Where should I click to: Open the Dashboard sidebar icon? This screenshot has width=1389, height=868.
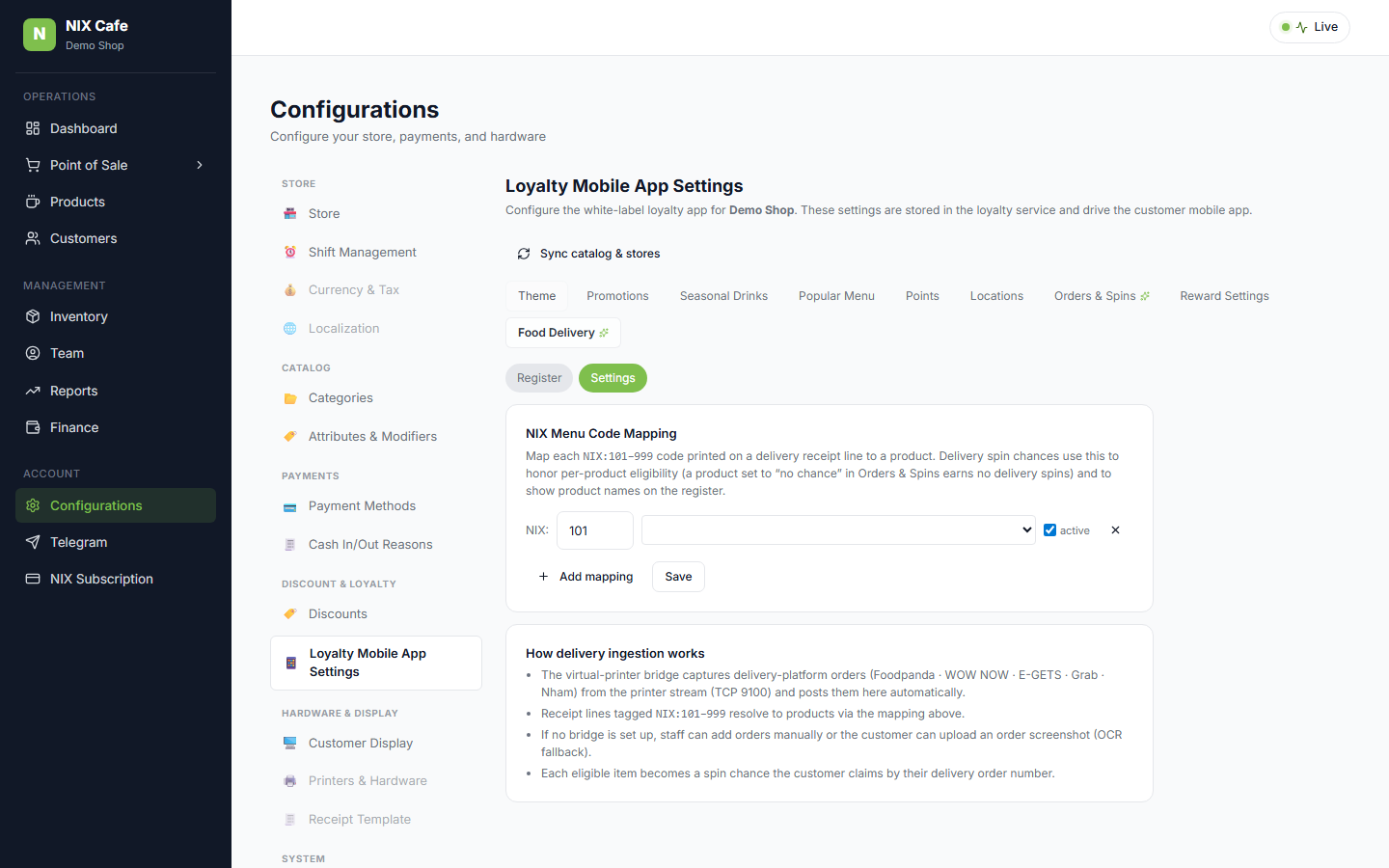33,128
